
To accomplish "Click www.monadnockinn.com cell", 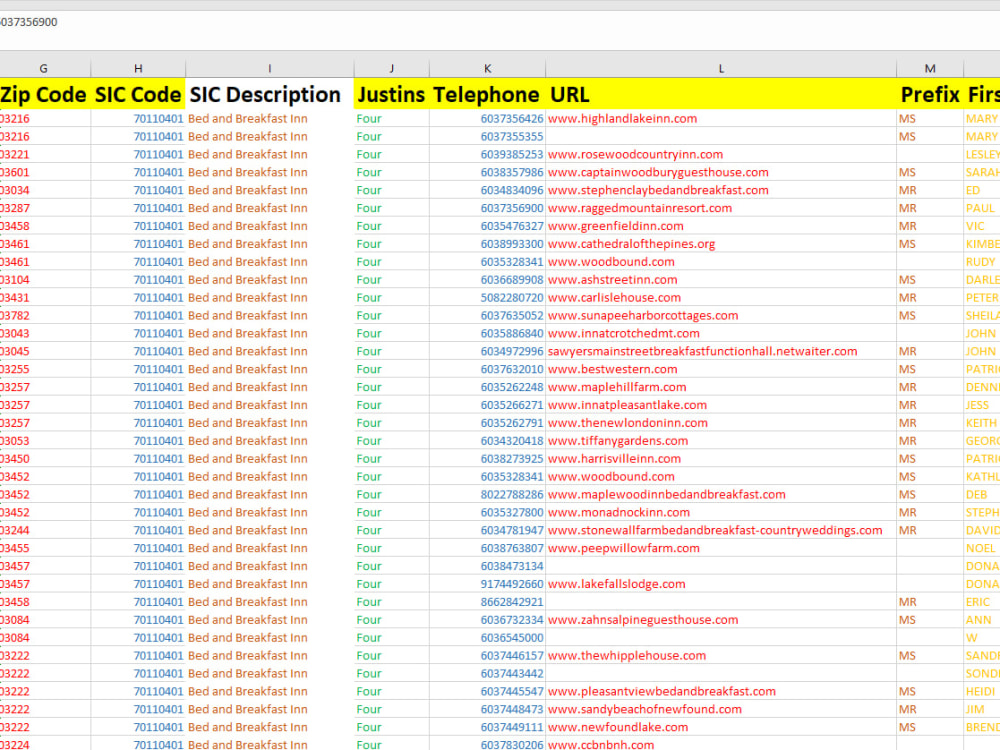I will 721,512.
